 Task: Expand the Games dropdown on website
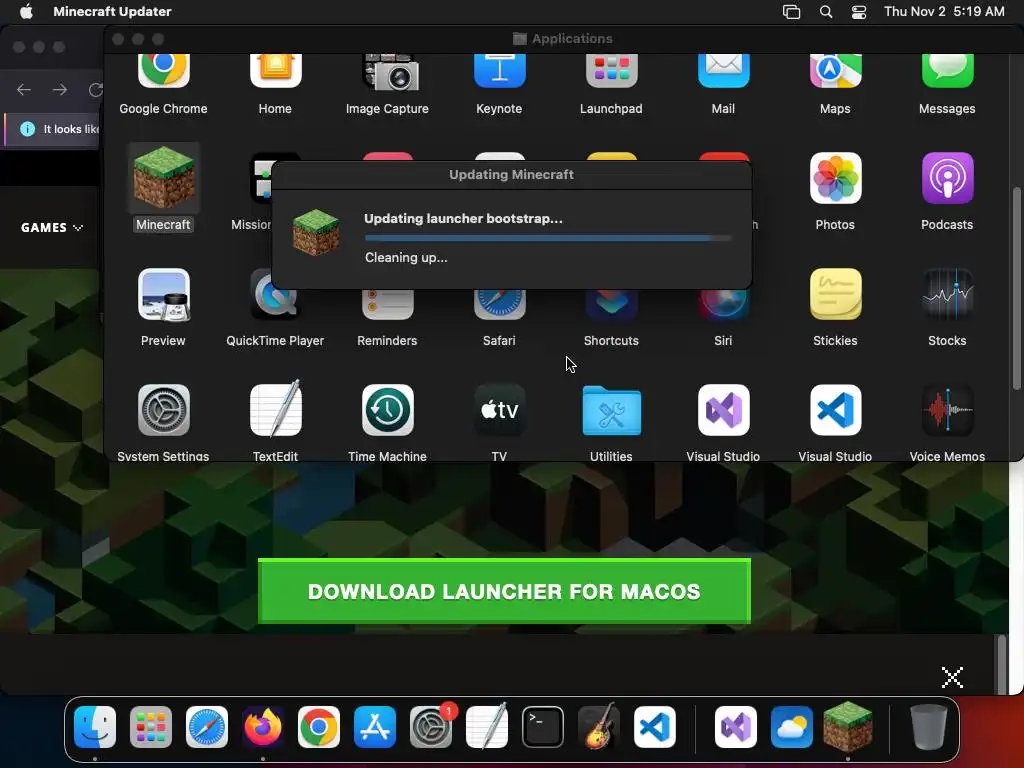(x=52, y=227)
